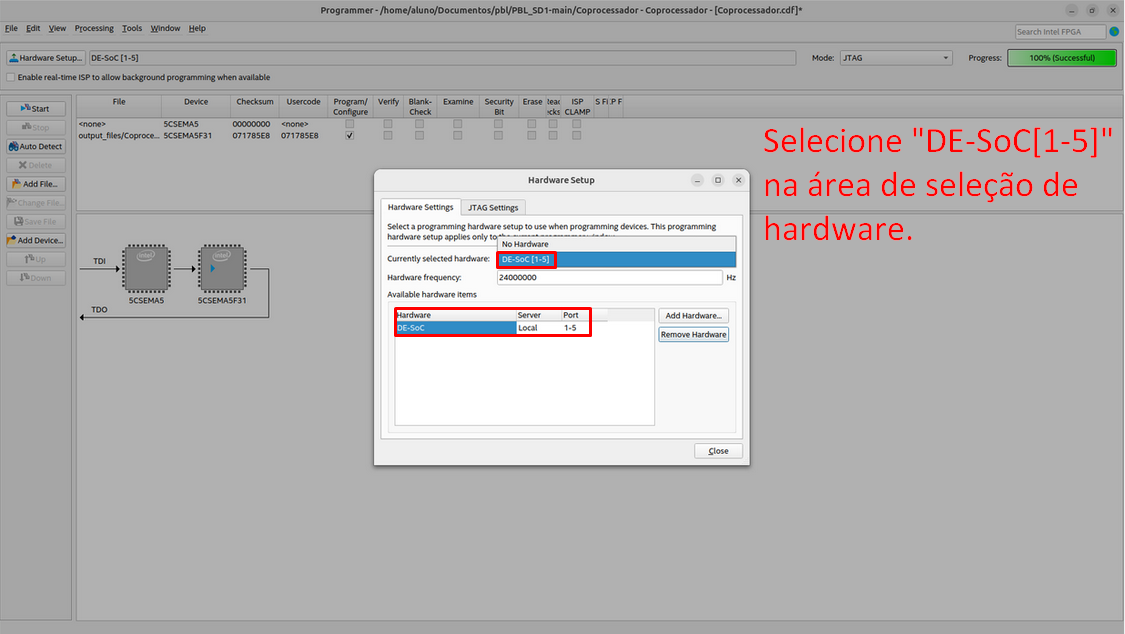
Task: Open the Mode JTAG dropdown
Action: (896, 58)
